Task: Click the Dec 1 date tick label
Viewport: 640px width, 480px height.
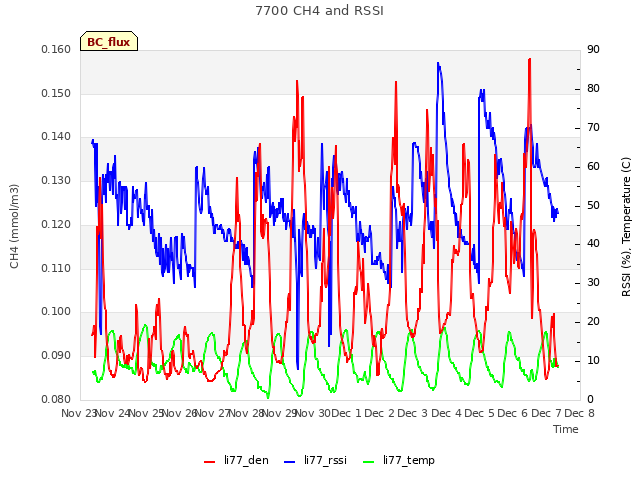Action: coord(346,413)
